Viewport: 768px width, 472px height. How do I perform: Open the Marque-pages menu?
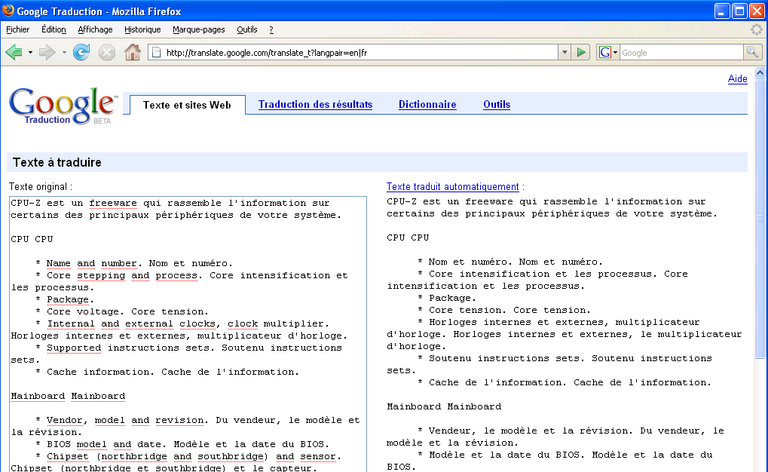coord(198,29)
